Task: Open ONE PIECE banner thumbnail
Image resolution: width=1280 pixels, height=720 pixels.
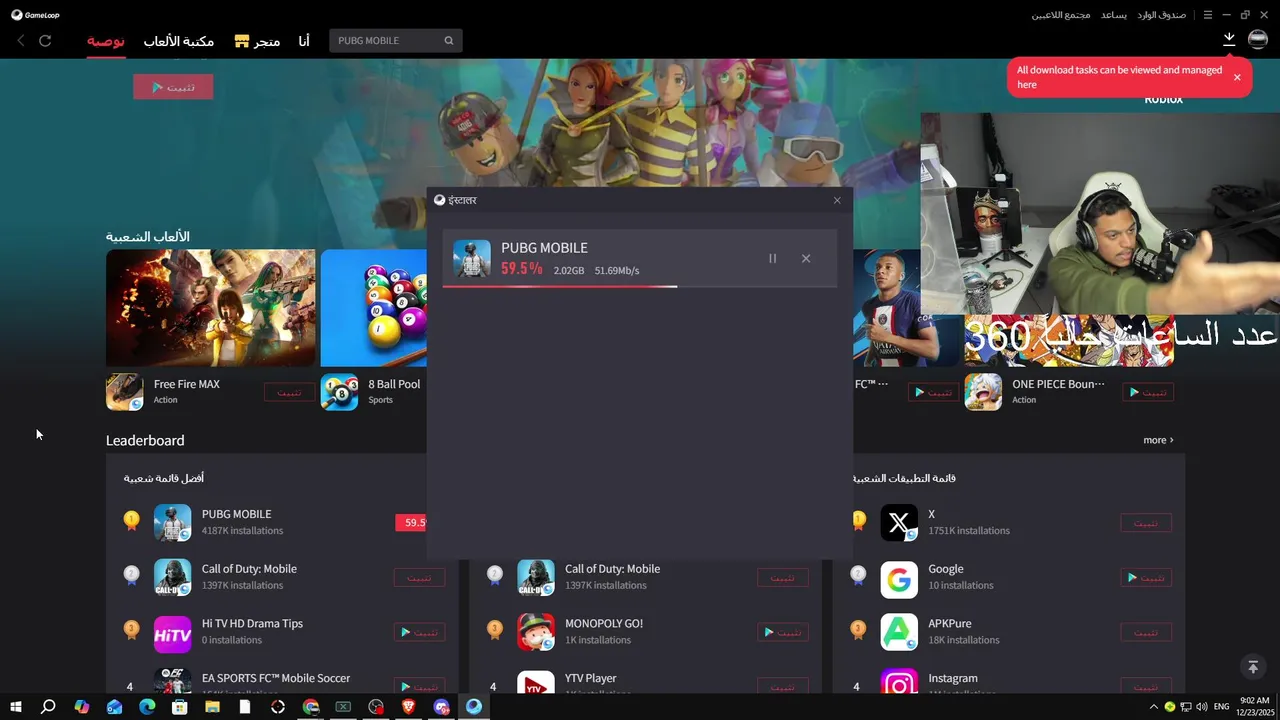Action: (1070, 340)
